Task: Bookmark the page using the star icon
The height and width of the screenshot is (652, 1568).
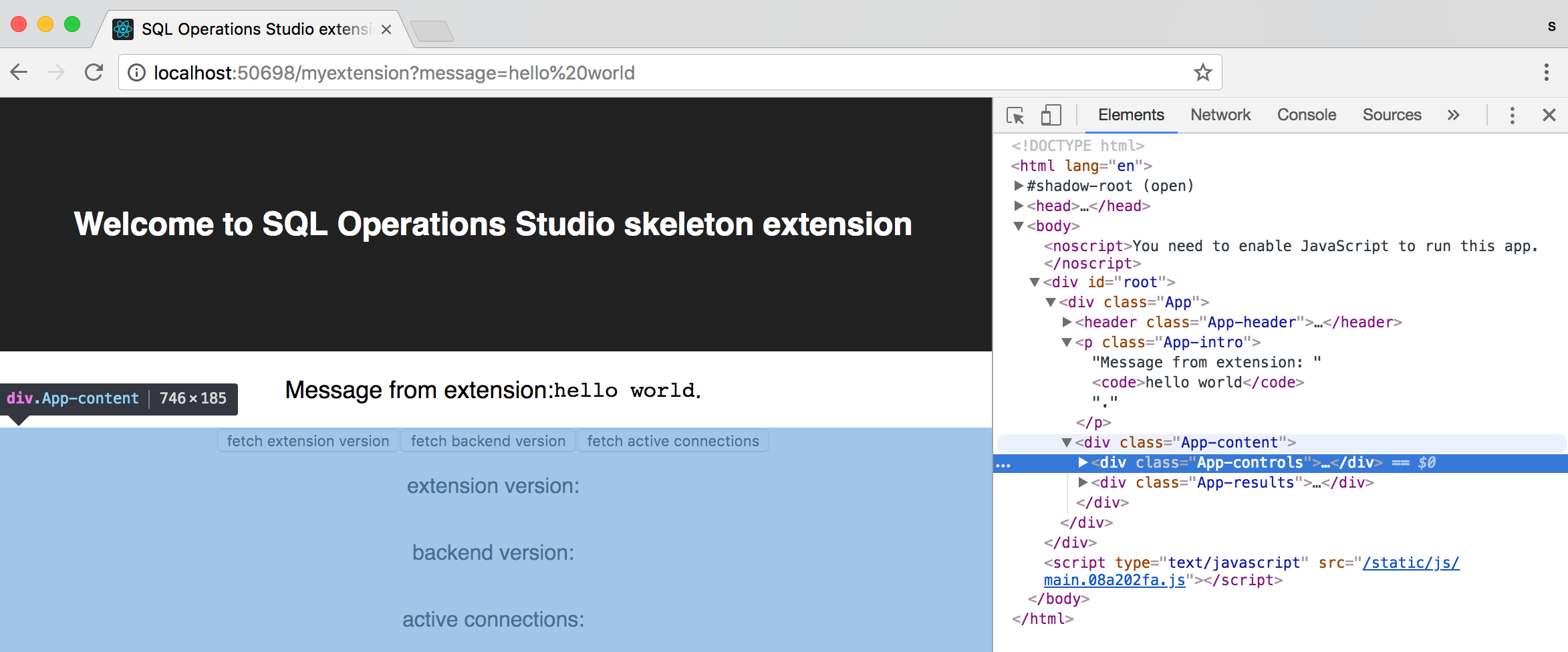Action: [1202, 72]
